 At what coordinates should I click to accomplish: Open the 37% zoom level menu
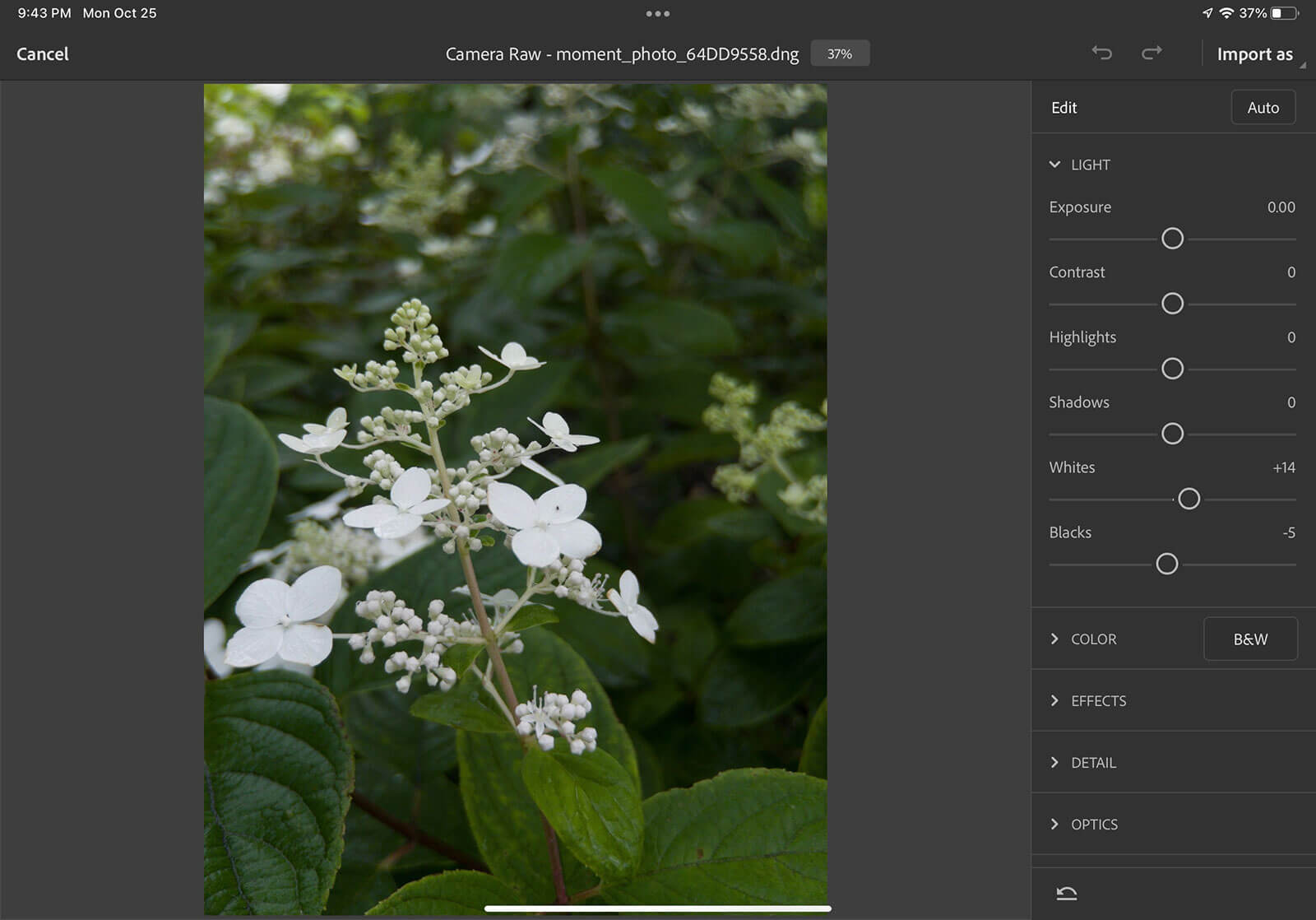[x=840, y=53]
